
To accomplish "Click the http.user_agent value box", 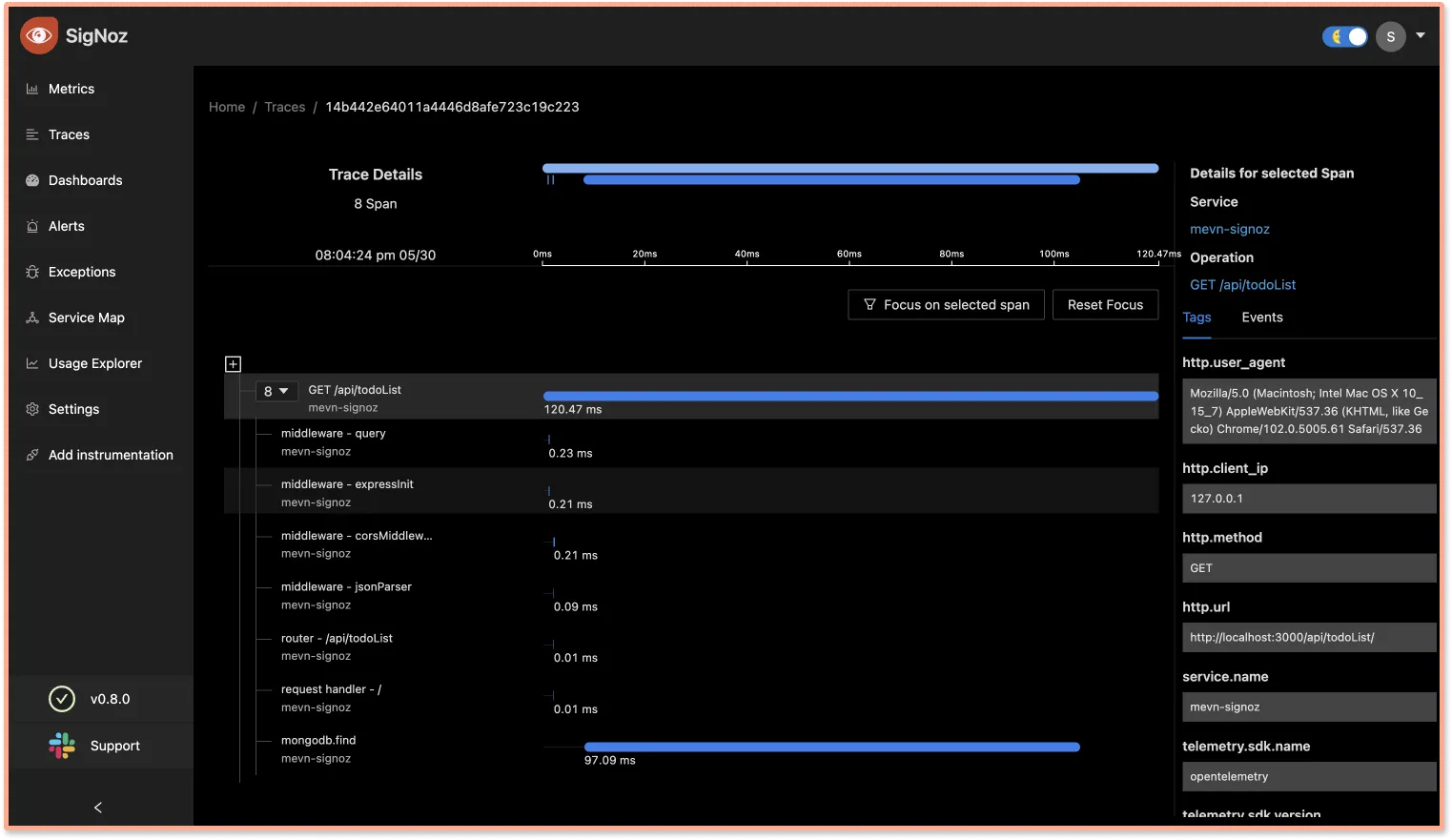I will click(1309, 411).
